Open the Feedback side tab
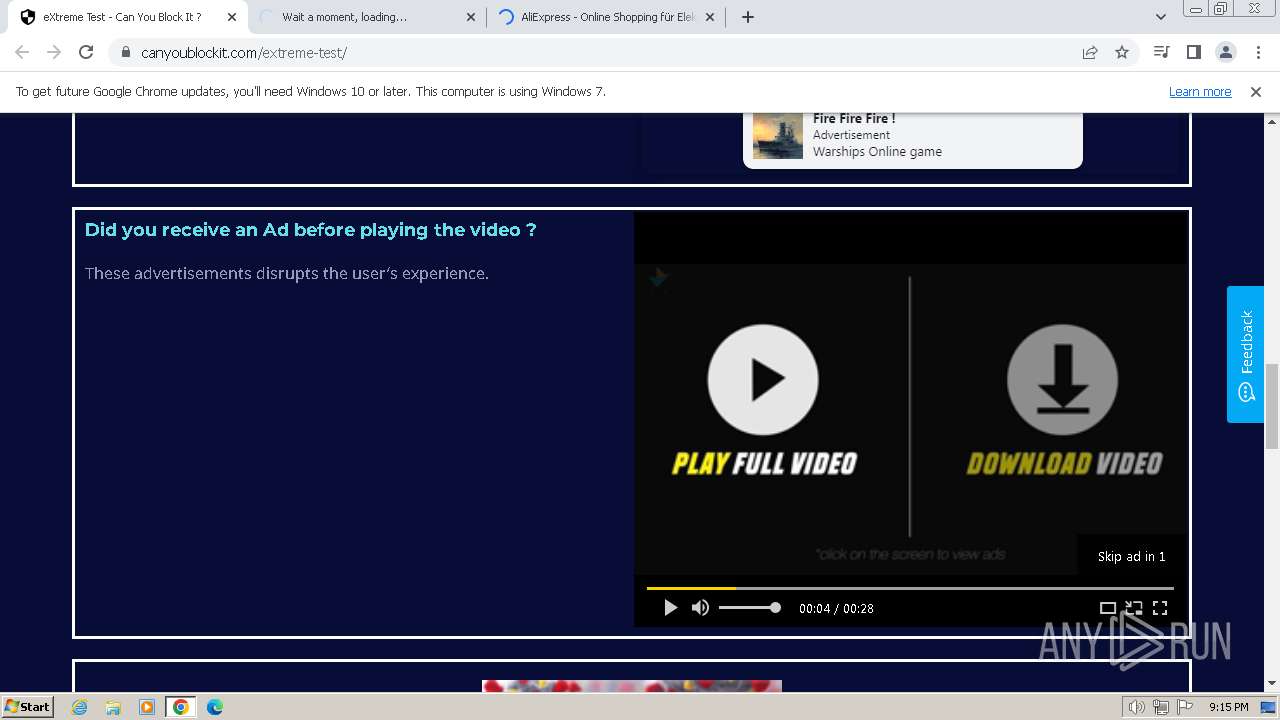 (x=1246, y=354)
